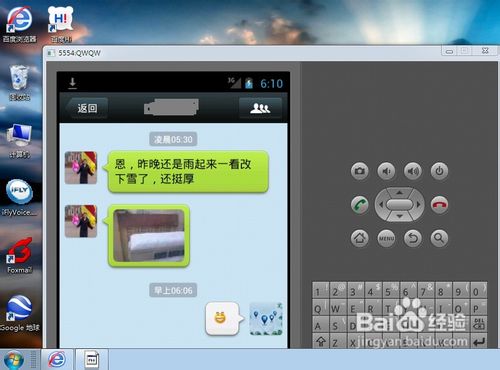Click the 4 key on emulator keyboard
This screenshot has height=370, width=500.
(374, 290)
